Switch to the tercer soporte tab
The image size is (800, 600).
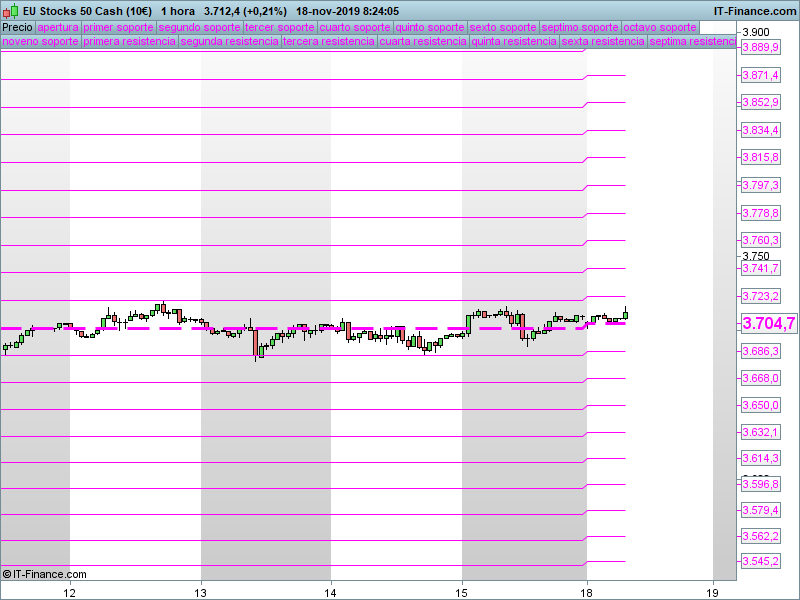(279, 27)
